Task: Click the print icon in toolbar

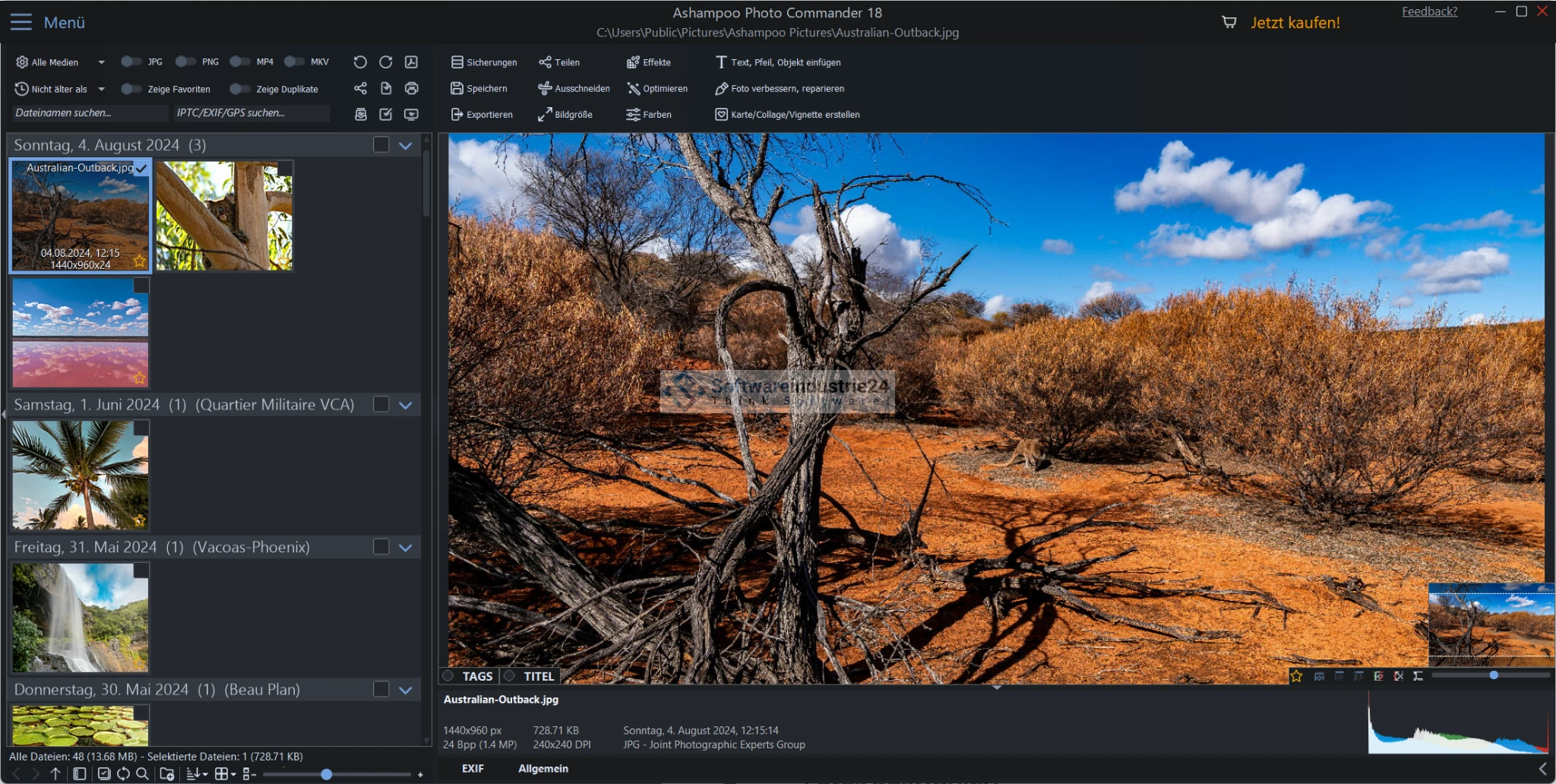Action: [x=412, y=88]
